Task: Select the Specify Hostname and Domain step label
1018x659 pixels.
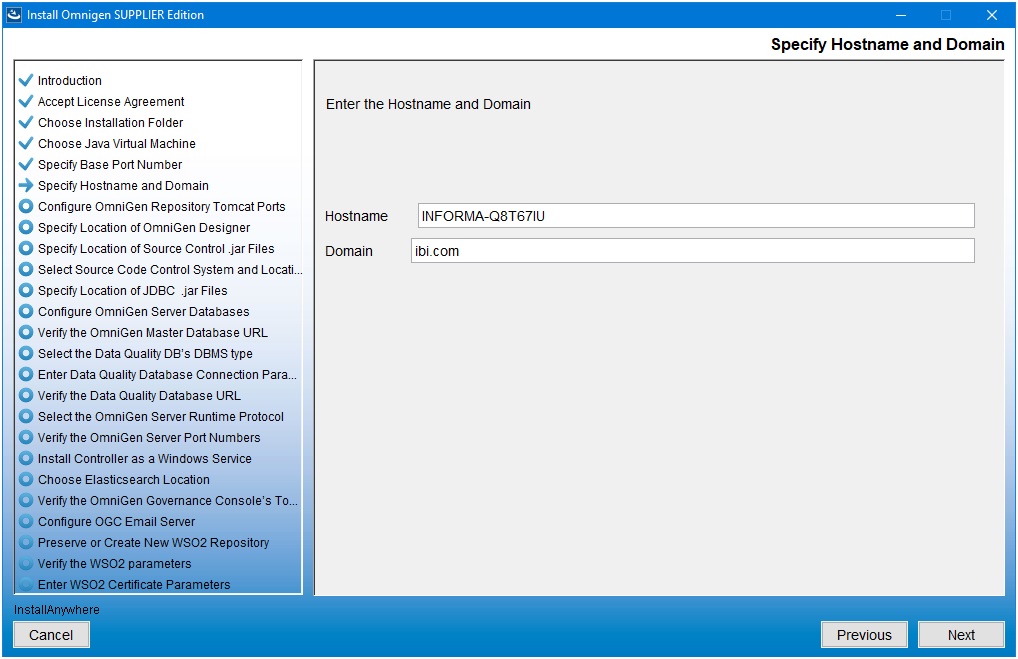Action: click(x=123, y=185)
